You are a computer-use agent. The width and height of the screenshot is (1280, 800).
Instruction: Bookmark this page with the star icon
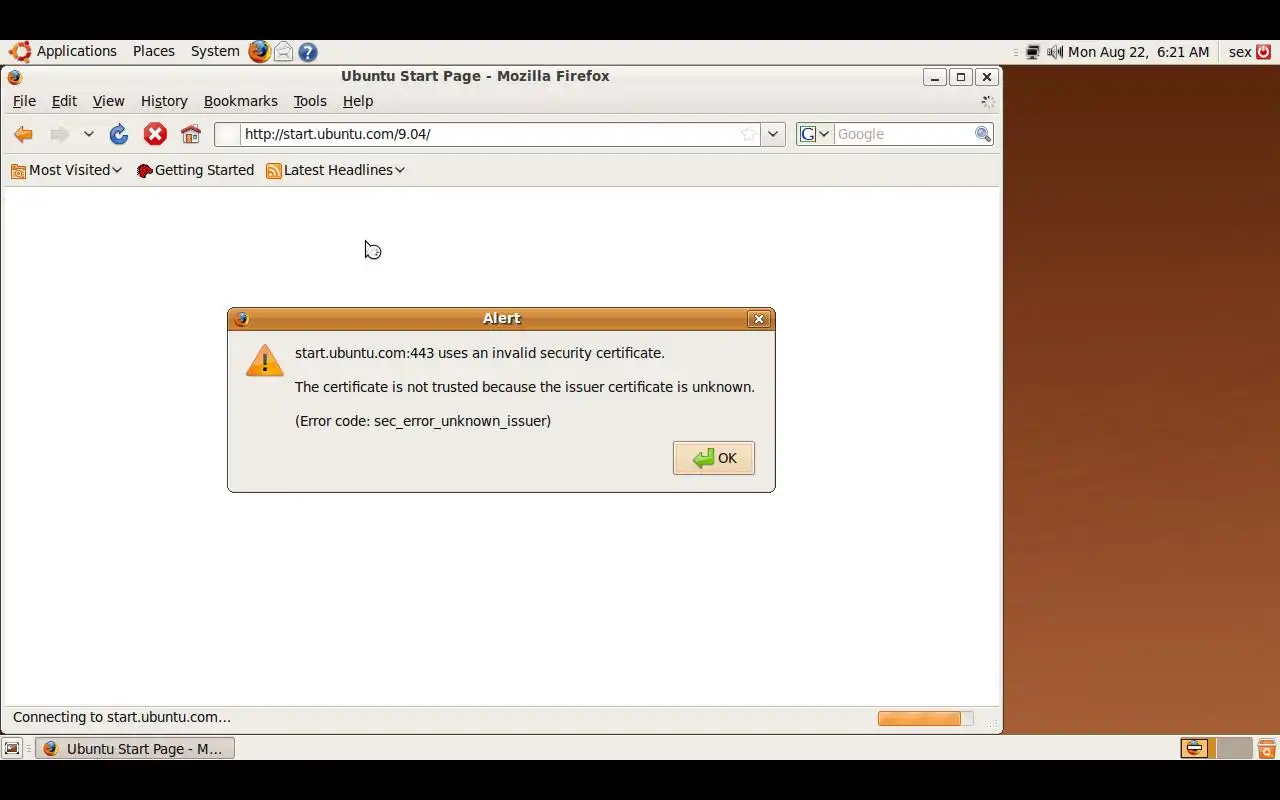[x=748, y=134]
